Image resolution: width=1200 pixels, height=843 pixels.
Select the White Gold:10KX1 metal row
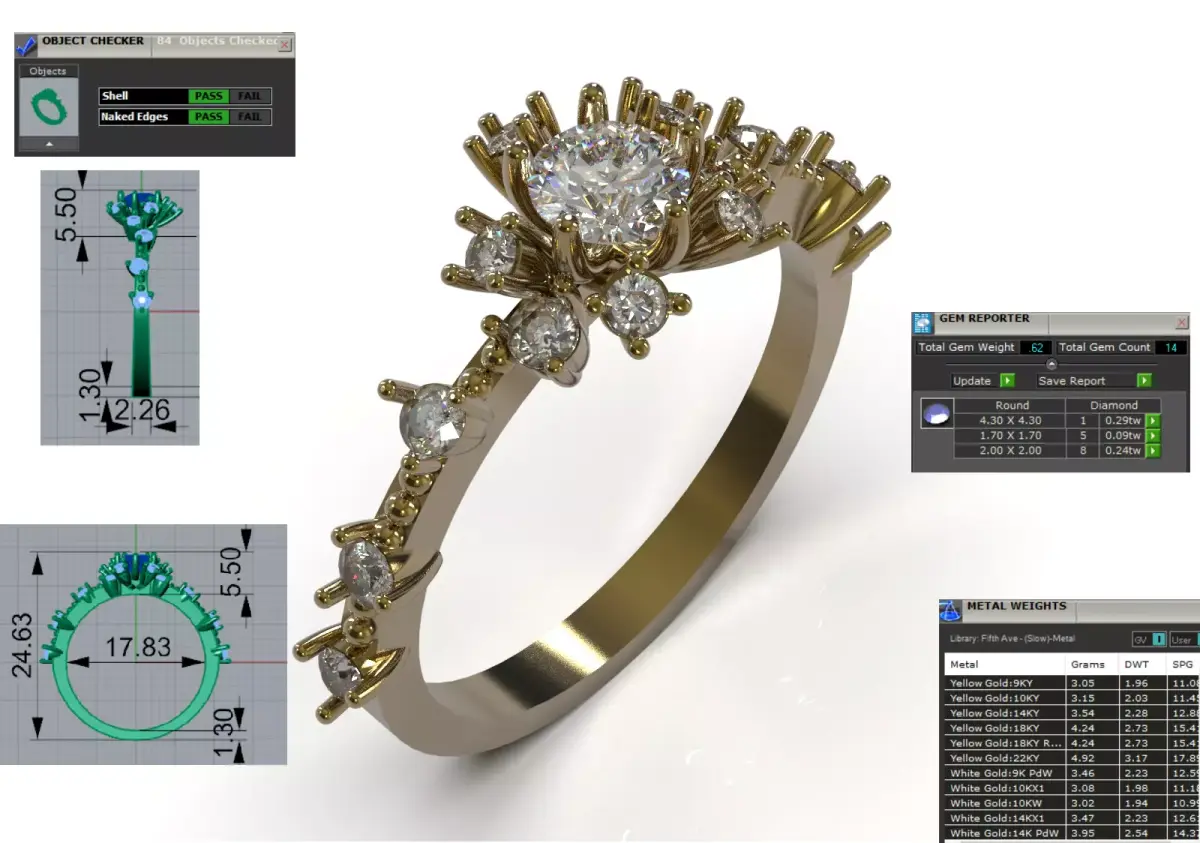(1072, 788)
